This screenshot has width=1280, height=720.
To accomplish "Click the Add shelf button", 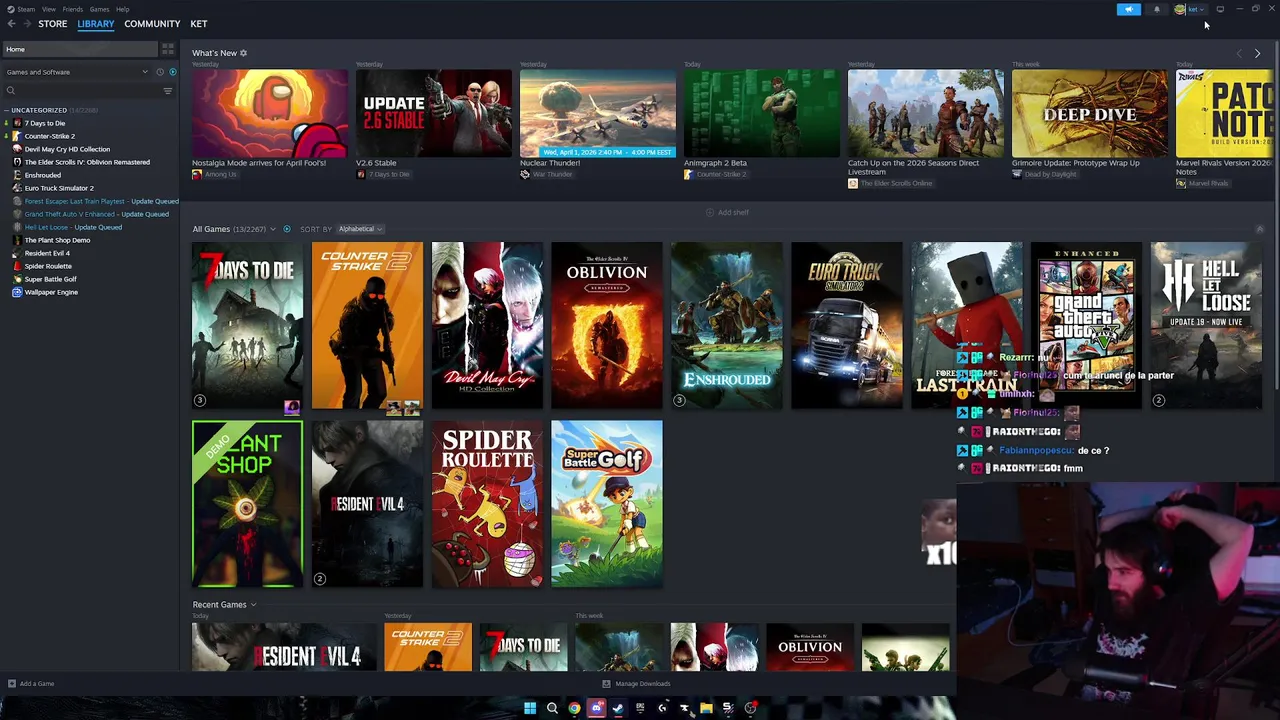I will point(727,212).
